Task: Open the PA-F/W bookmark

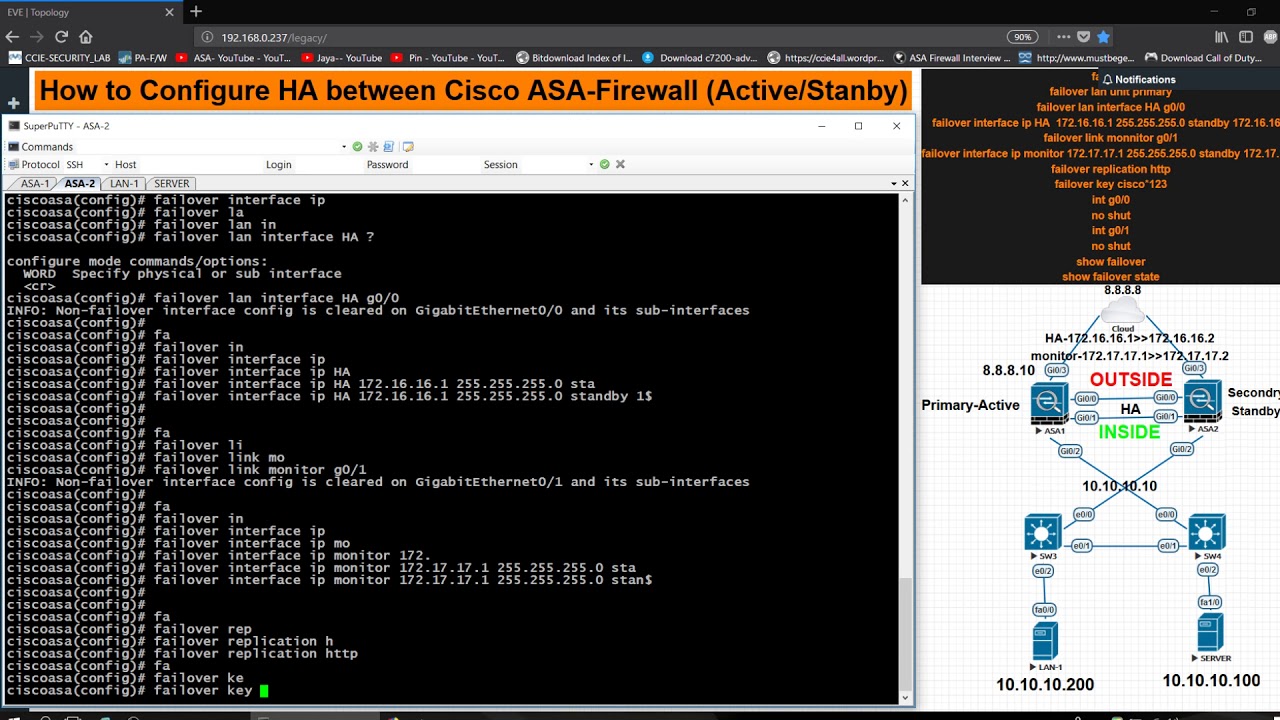Action: click(x=143, y=58)
